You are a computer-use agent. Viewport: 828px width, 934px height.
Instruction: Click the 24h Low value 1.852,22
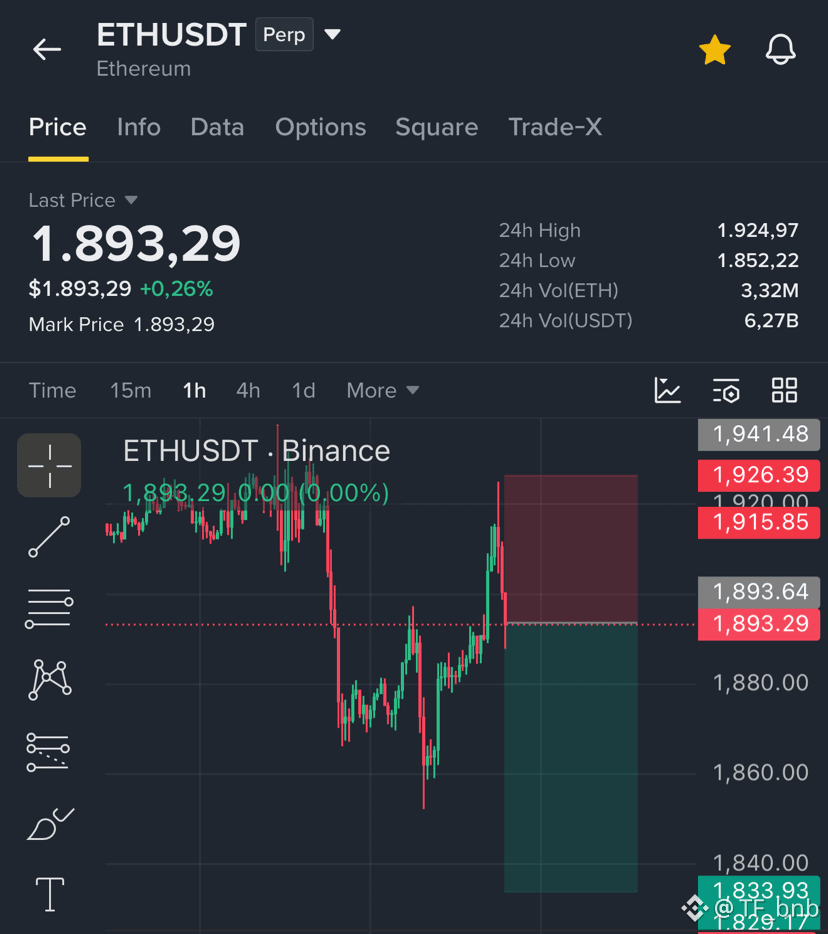pyautogui.click(x=758, y=260)
